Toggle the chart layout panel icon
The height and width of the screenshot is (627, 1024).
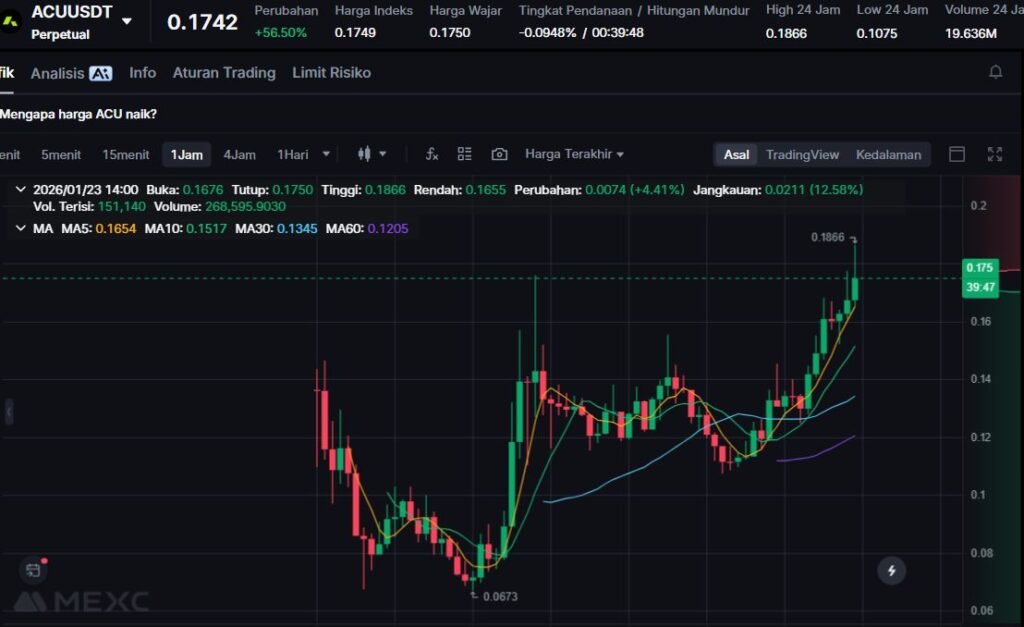(957, 154)
